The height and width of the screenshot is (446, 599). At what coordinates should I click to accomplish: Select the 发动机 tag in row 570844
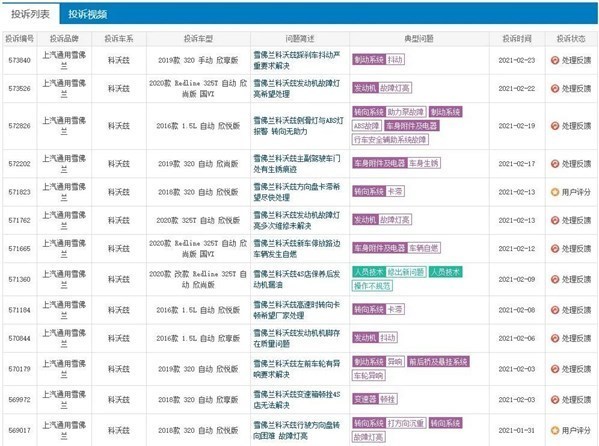click(365, 337)
